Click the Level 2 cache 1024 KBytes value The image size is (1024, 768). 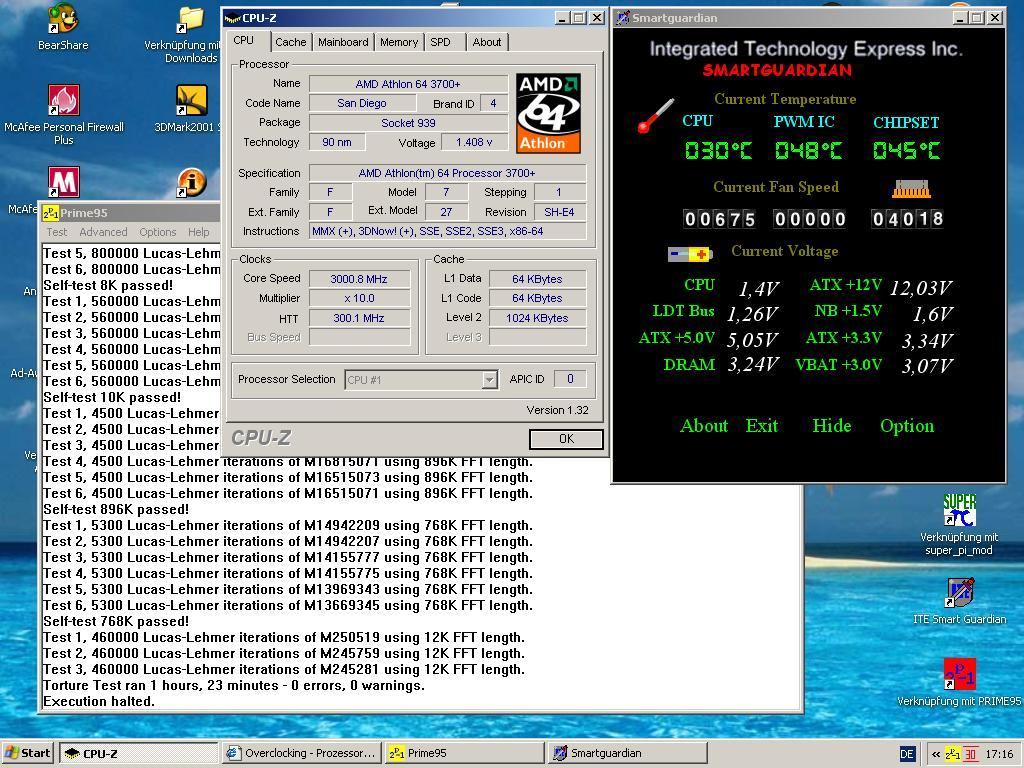(537, 318)
